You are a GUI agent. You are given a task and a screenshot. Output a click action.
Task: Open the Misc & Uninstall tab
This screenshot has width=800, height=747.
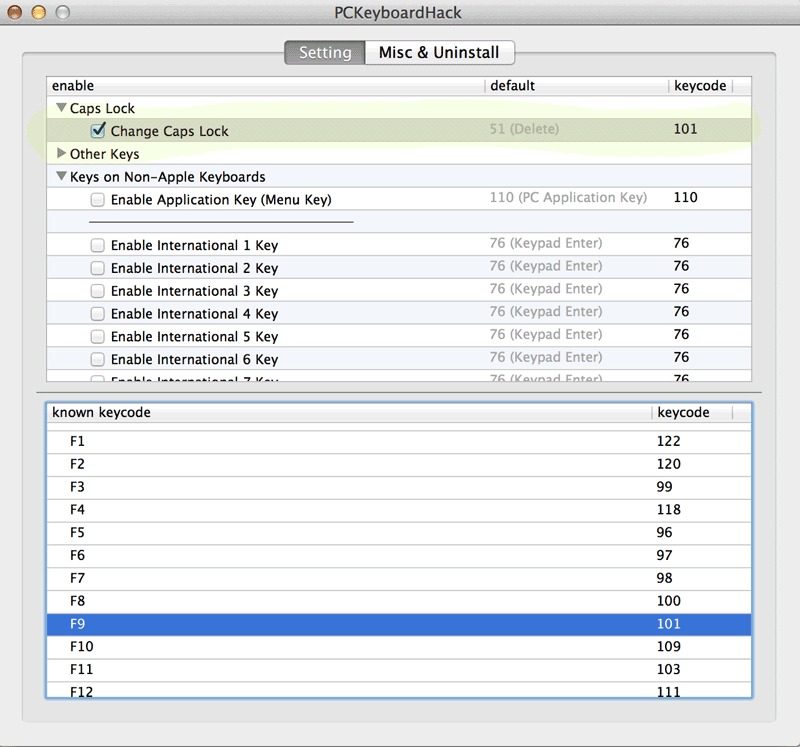pos(439,53)
